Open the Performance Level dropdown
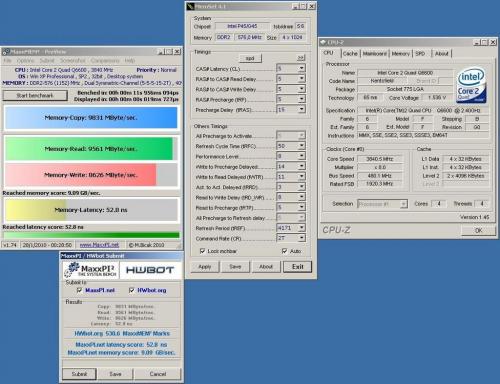 (x=301, y=156)
